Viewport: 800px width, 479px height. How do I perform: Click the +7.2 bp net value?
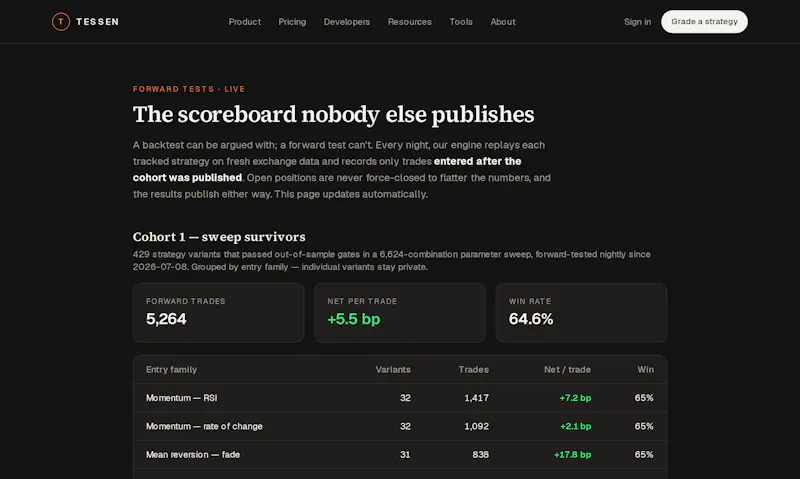(x=575, y=398)
